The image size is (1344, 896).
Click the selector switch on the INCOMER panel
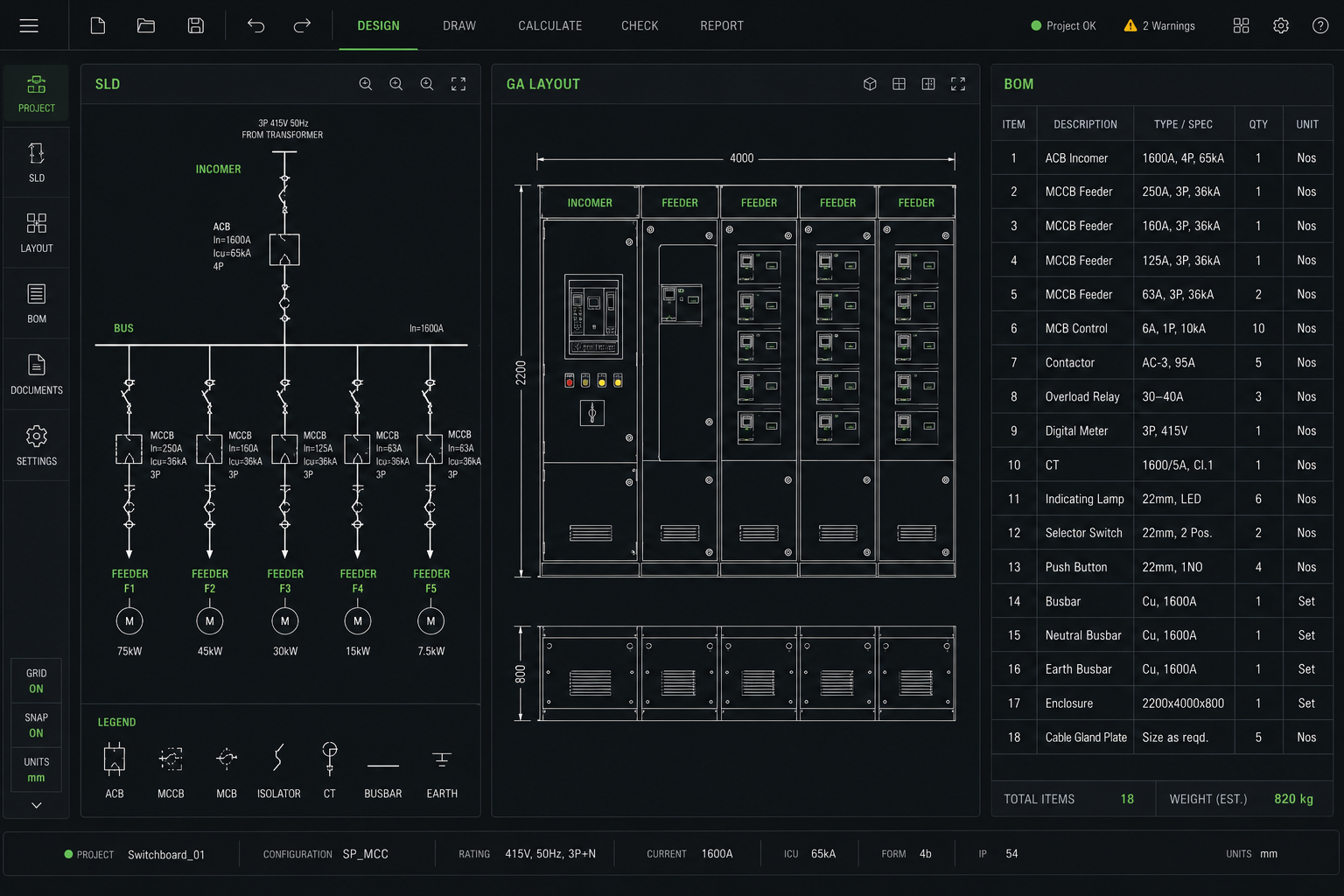(592, 412)
